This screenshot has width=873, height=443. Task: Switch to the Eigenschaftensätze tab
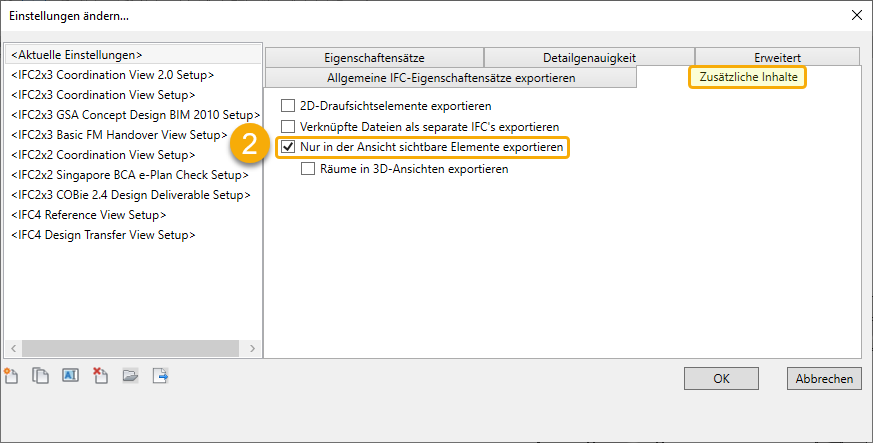(374, 58)
